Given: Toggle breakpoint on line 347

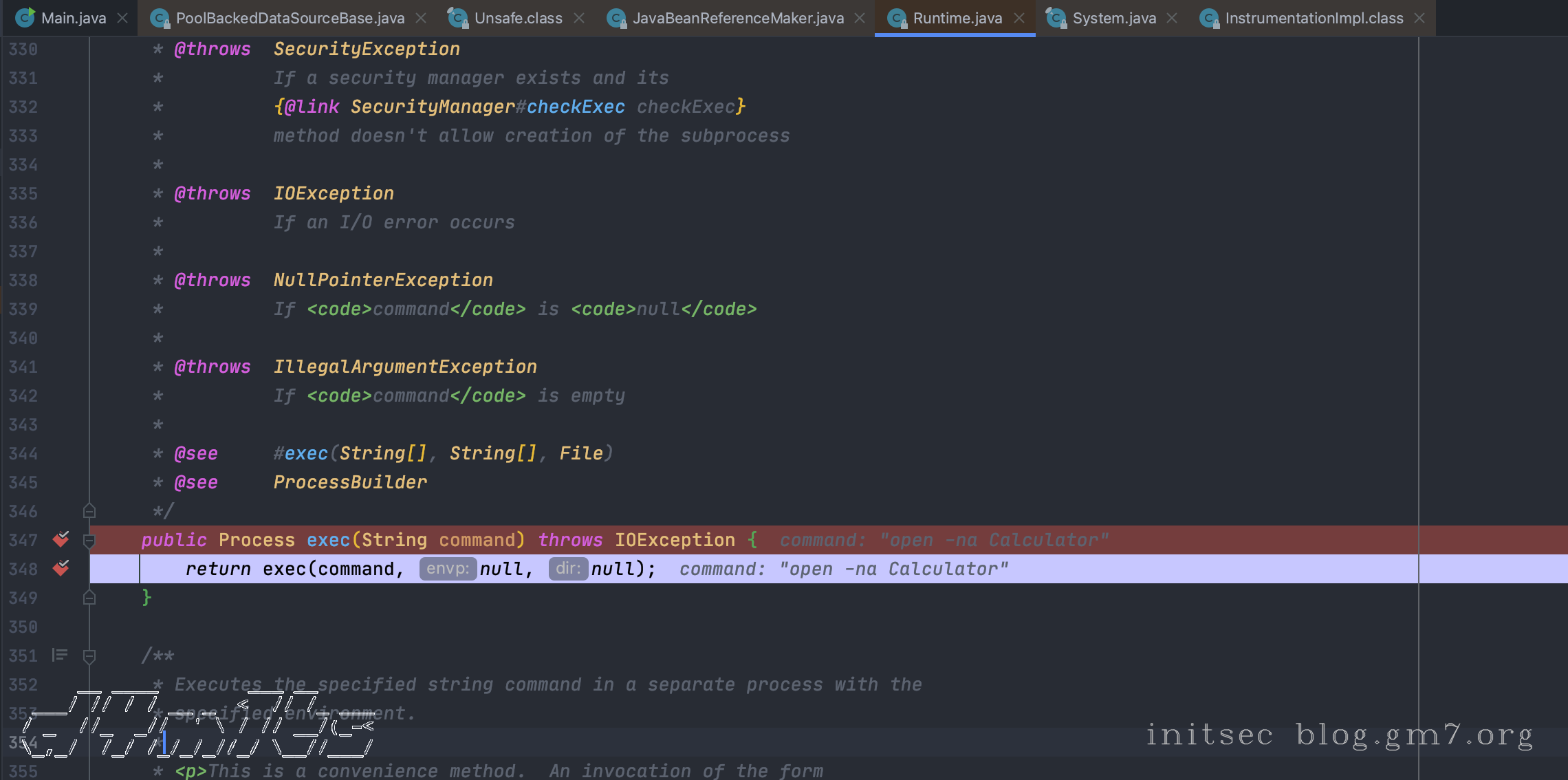Looking at the screenshot, I should pos(61,540).
